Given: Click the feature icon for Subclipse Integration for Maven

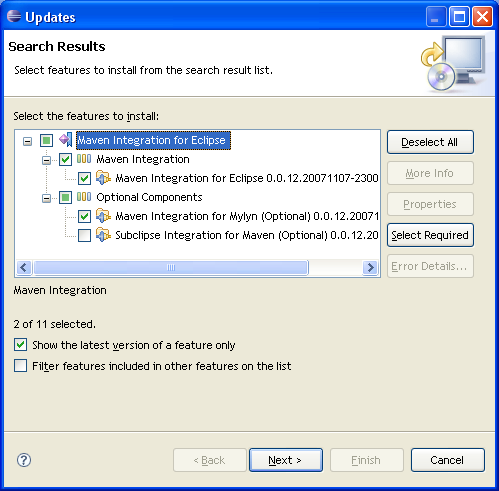Looking at the screenshot, I should 103,235.
